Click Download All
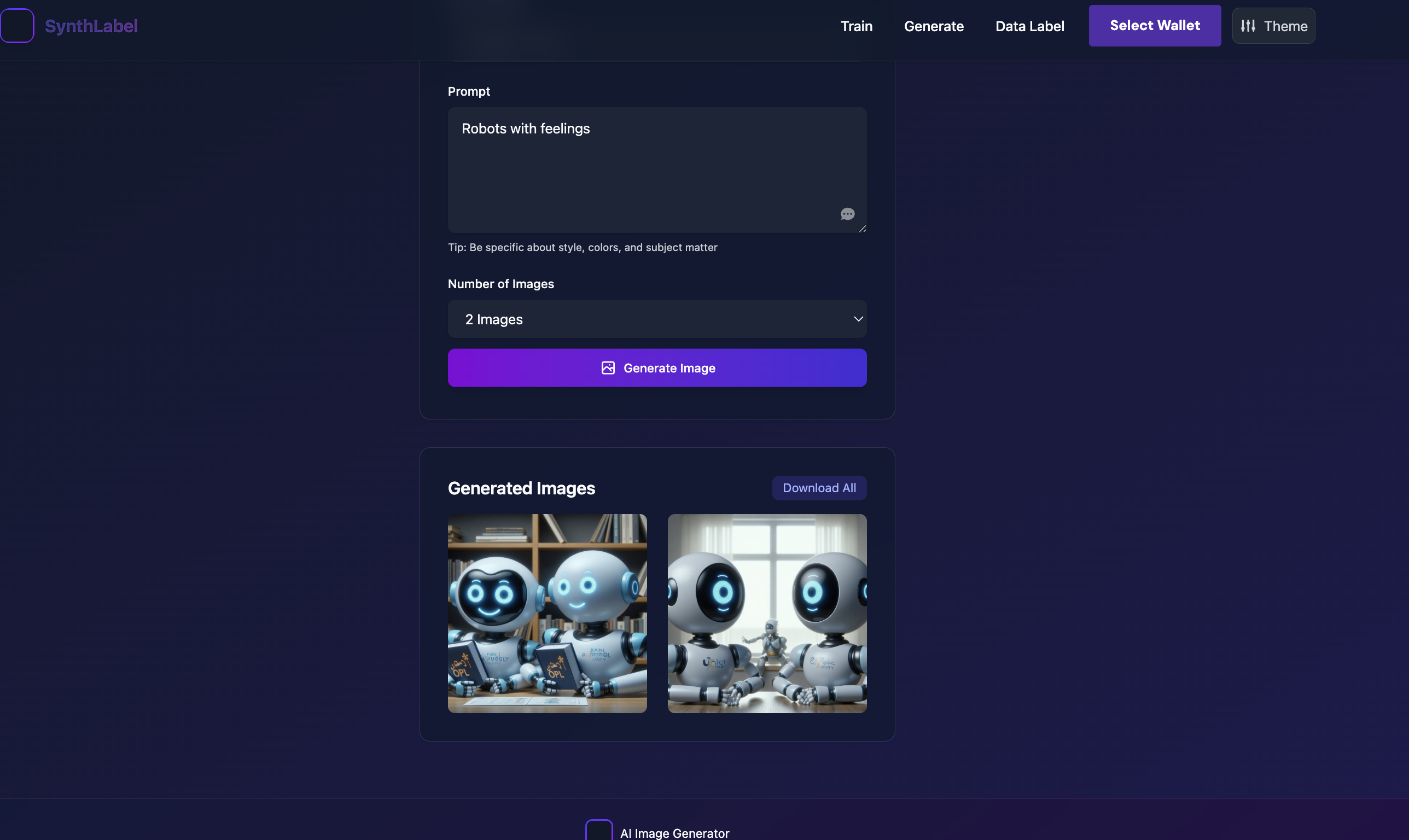Screen dimensions: 1409x840 pyautogui.click(x=819, y=488)
